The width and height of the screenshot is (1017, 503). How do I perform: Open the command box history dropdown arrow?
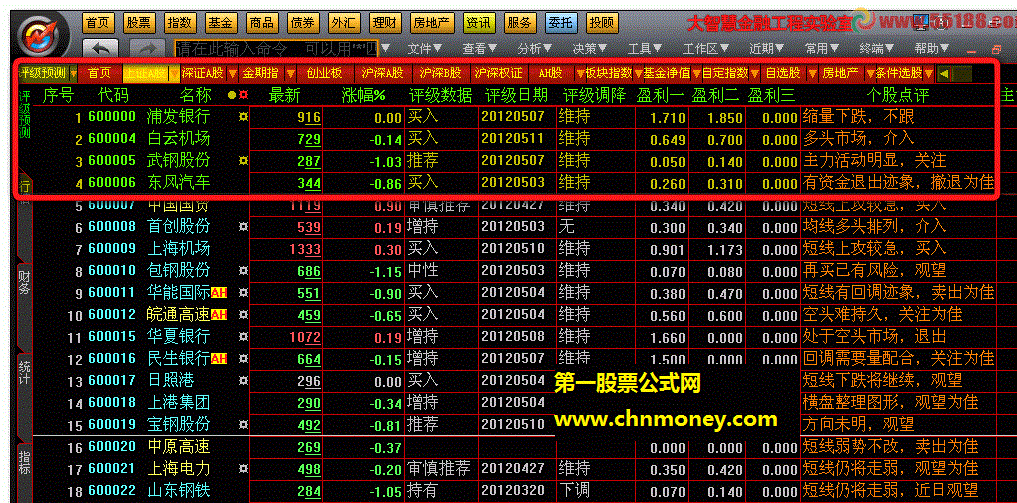385,49
